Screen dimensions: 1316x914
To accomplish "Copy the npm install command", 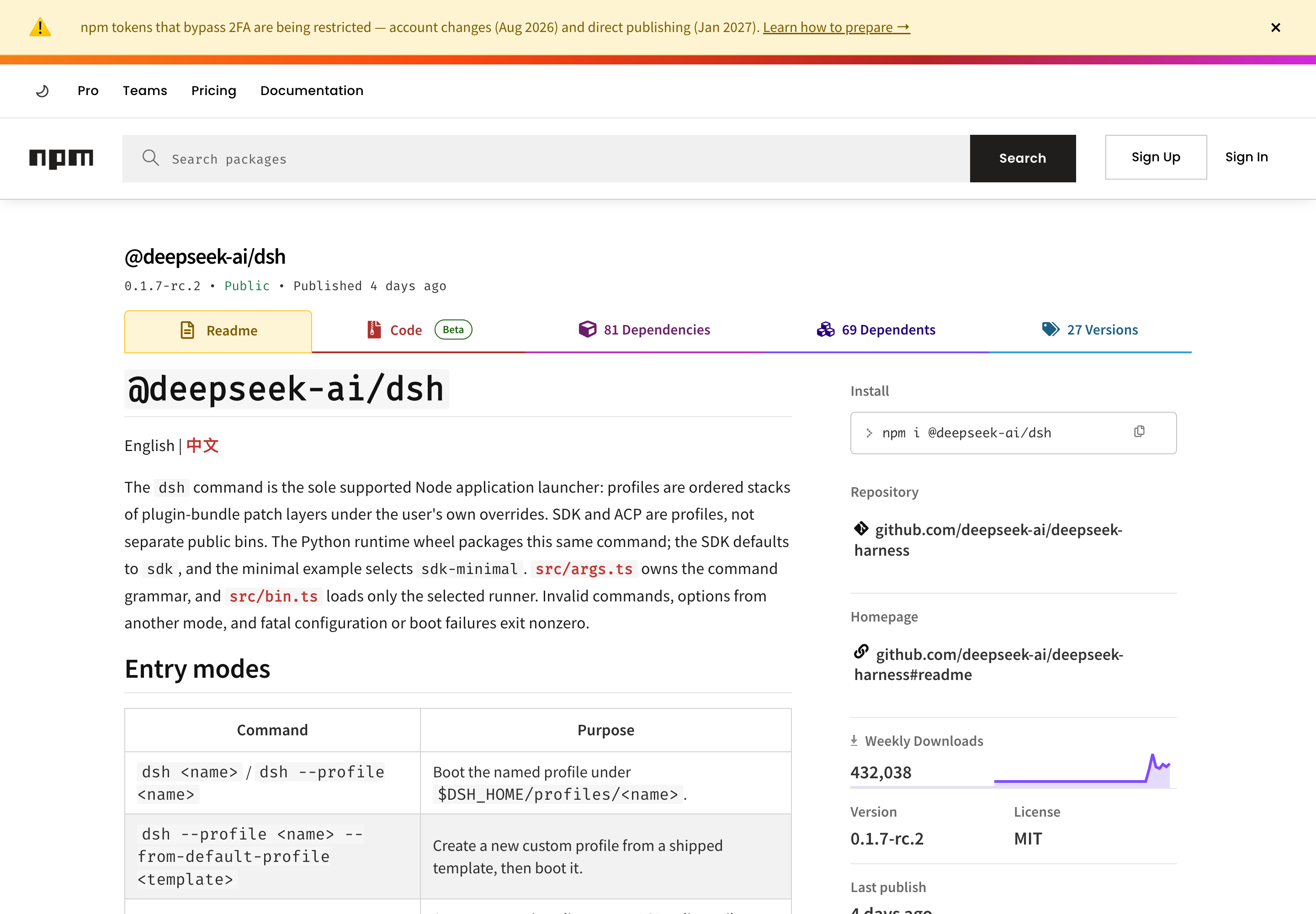I will click(1139, 432).
